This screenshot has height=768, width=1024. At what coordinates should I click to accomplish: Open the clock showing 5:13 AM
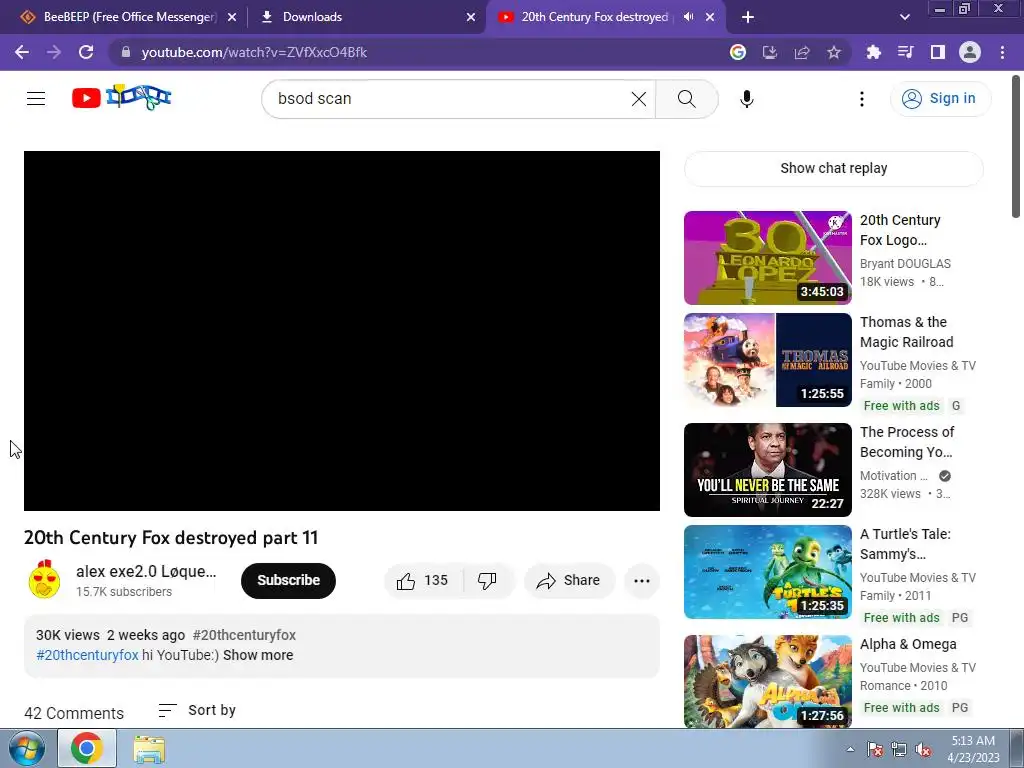coord(973,749)
